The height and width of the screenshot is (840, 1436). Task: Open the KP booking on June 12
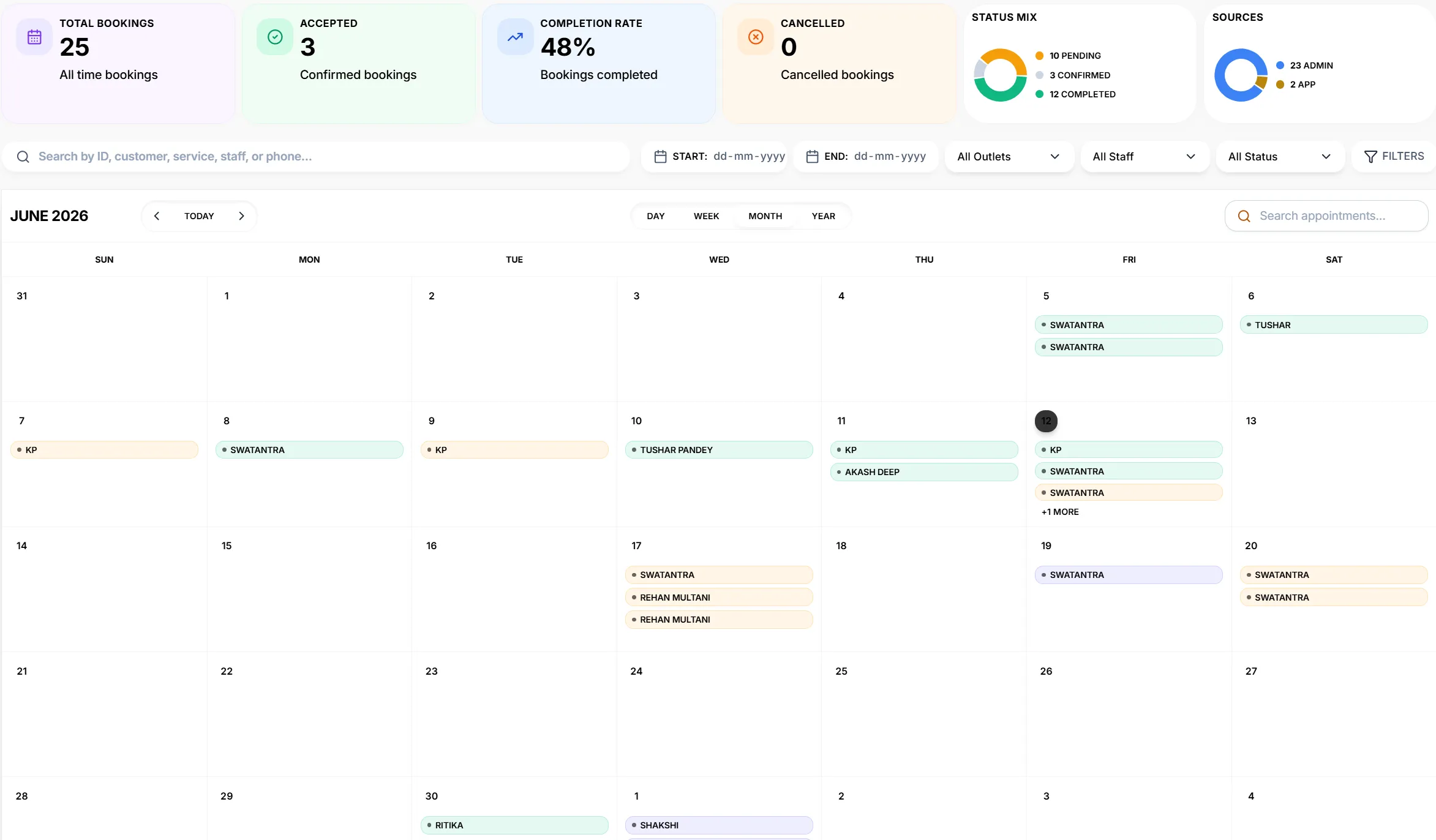[x=1129, y=450]
